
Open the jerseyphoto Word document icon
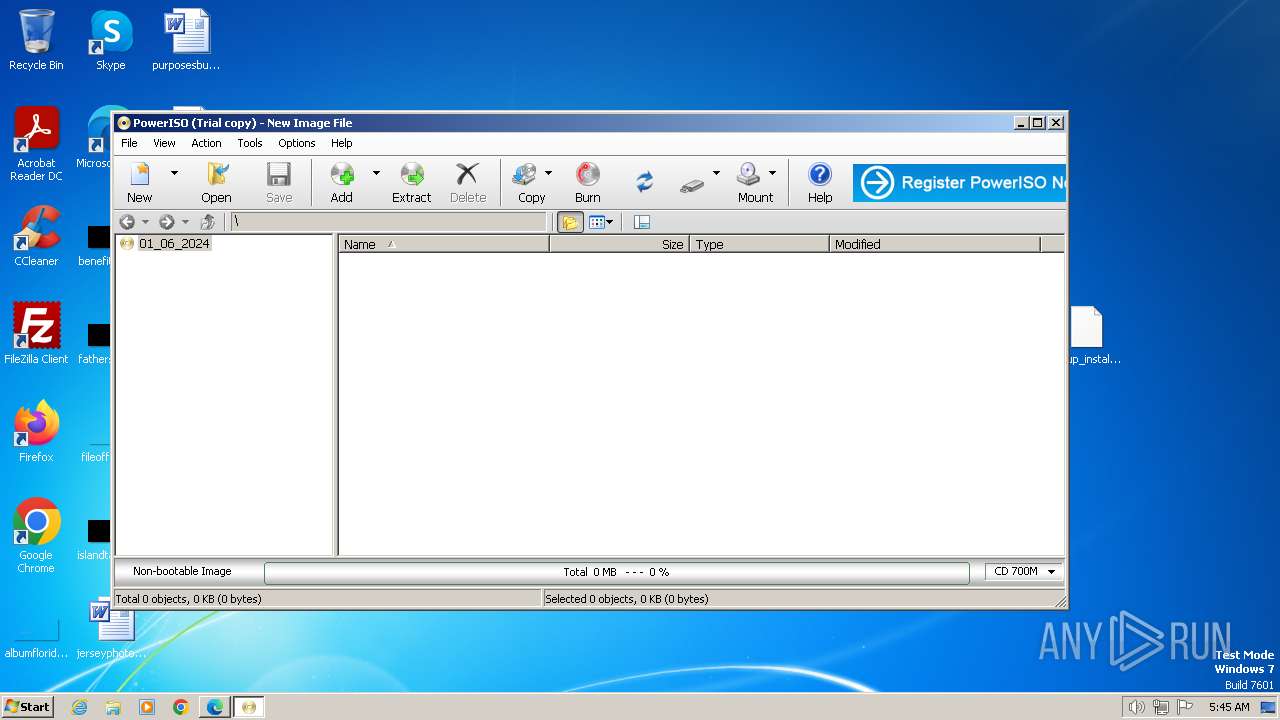point(112,628)
